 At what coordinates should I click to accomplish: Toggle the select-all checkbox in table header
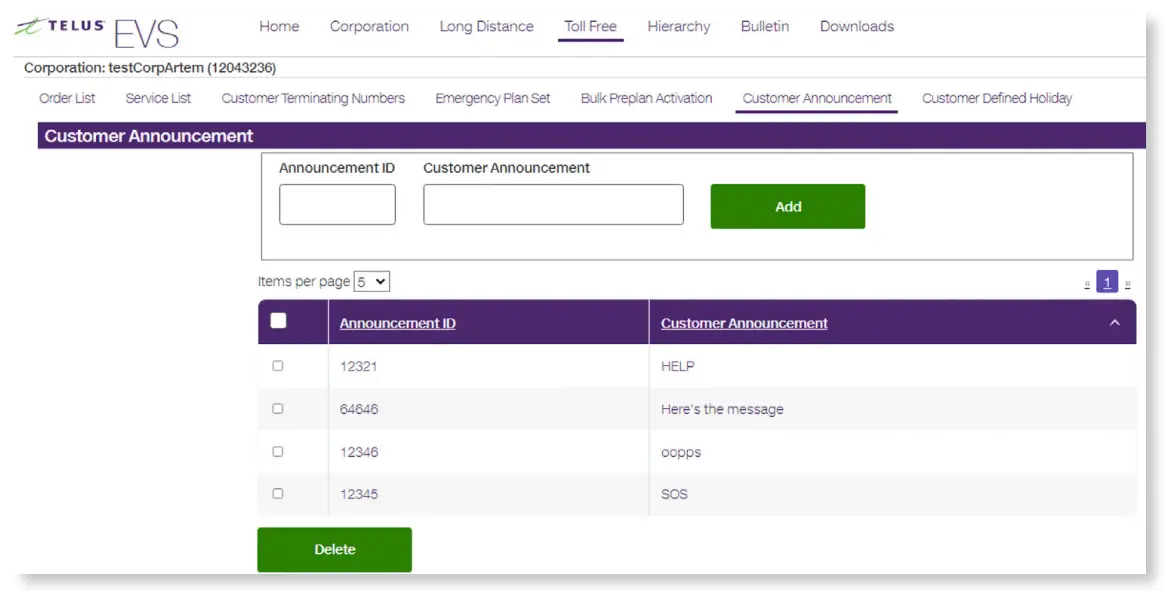(x=278, y=321)
